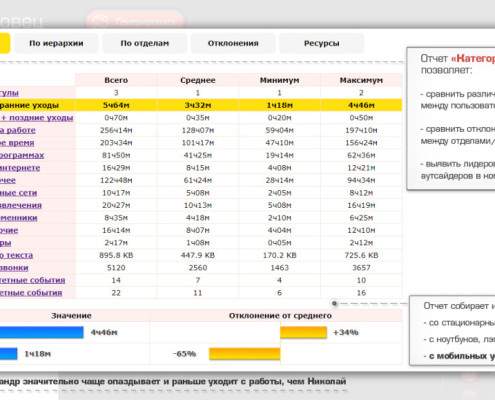495x400 pixels.
Task: Click the «Всего» column header
Action: tap(116, 80)
